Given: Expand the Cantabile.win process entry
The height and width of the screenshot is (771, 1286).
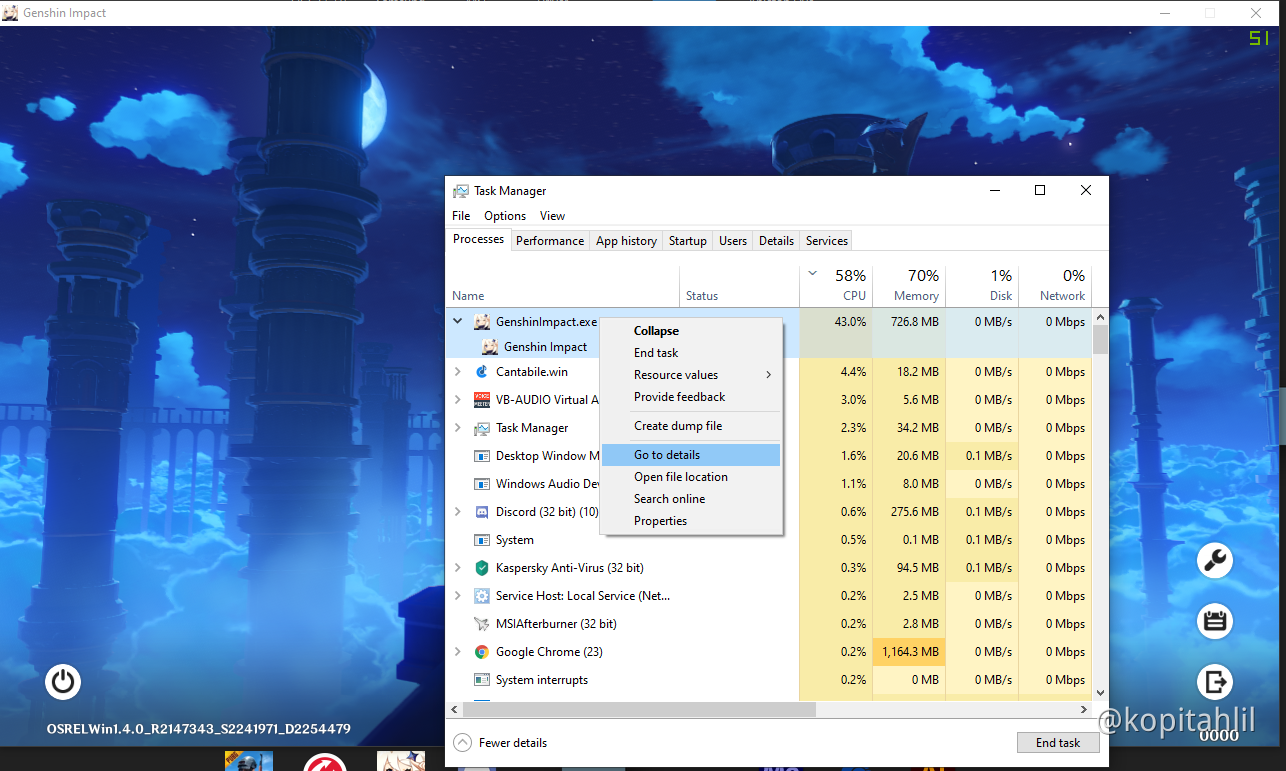Looking at the screenshot, I should point(458,371).
